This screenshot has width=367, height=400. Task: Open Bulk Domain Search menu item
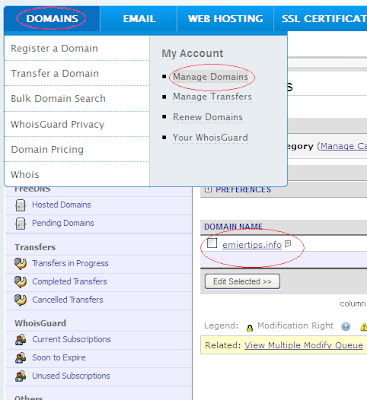pyautogui.click(x=58, y=99)
